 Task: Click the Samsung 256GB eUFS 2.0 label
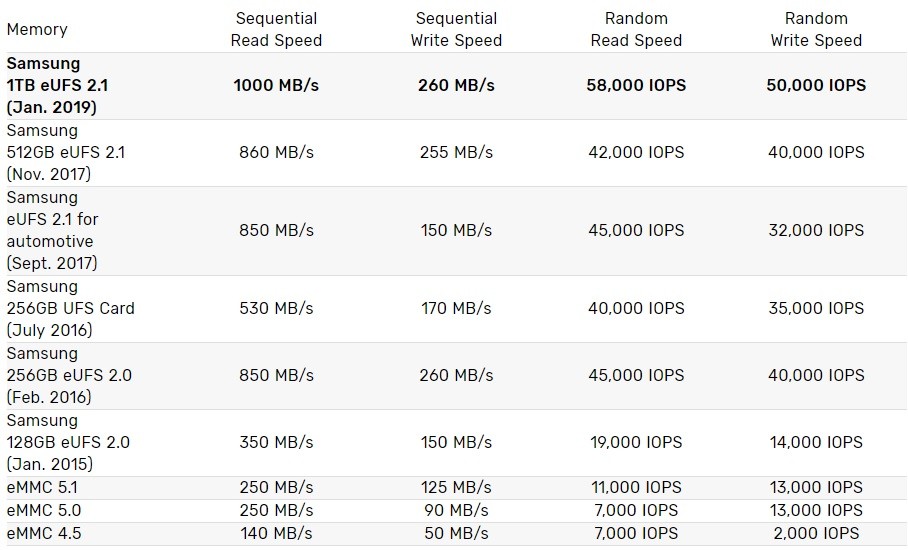click(69, 375)
